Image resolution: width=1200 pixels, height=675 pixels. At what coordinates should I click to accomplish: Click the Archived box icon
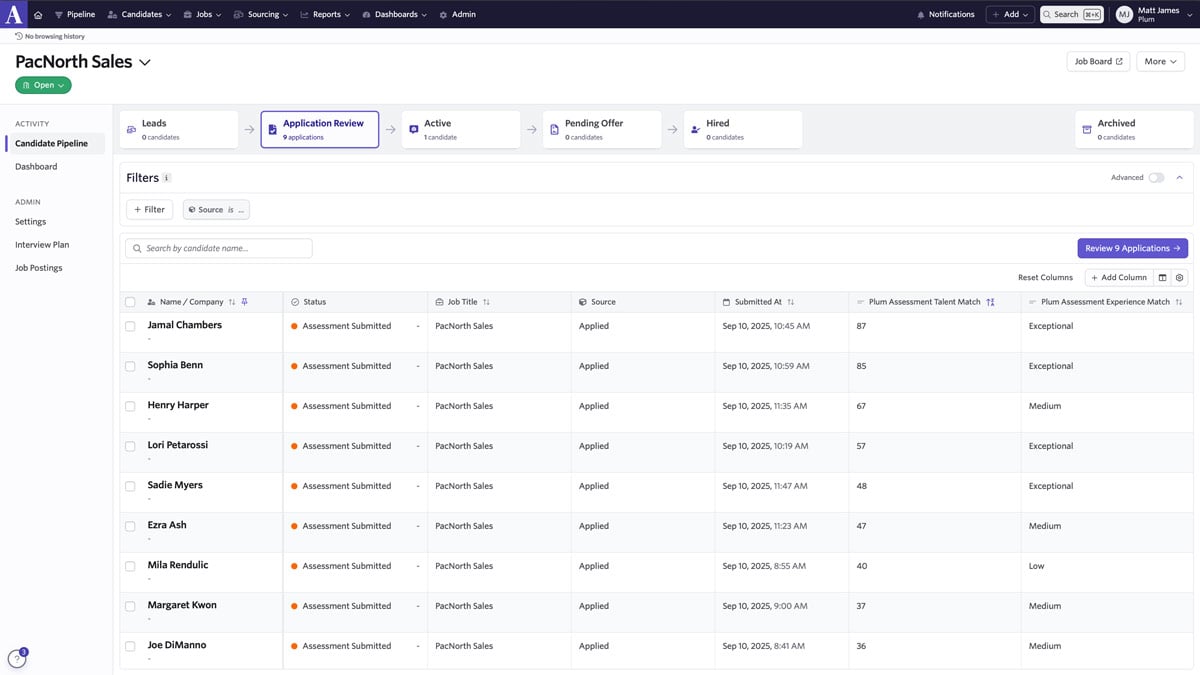[1086, 130]
